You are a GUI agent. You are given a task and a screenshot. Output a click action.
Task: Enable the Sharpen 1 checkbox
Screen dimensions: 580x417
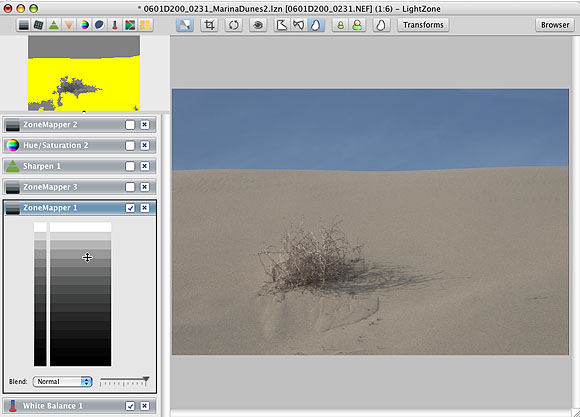[130, 166]
